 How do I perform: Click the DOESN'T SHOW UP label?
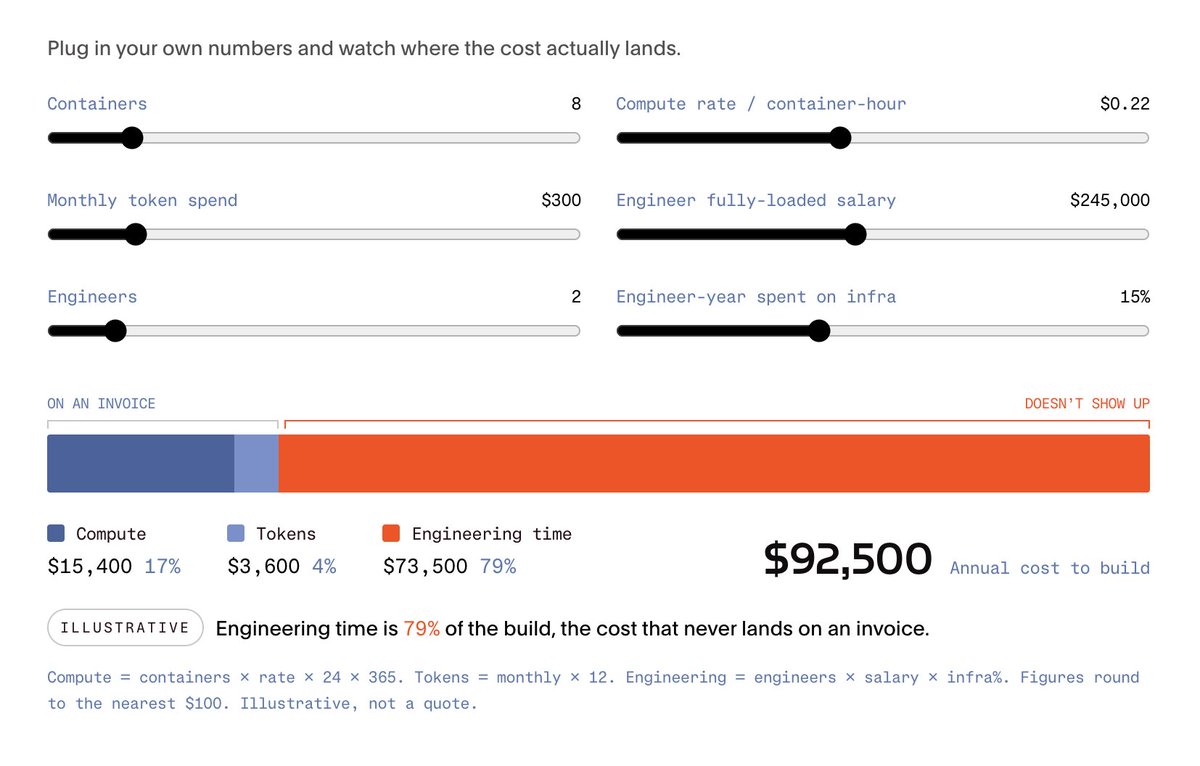(x=1087, y=404)
